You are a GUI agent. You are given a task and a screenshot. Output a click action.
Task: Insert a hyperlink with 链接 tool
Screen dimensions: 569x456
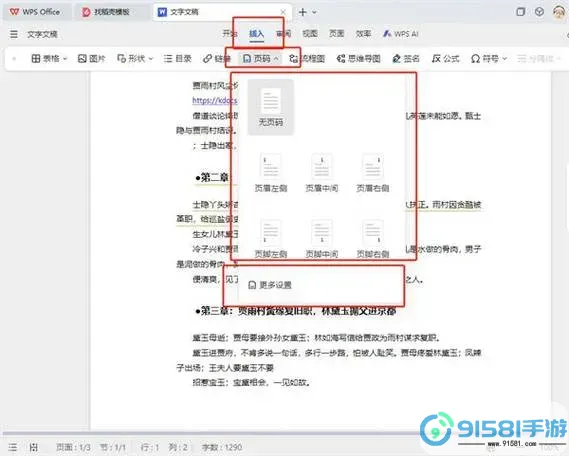[217, 58]
